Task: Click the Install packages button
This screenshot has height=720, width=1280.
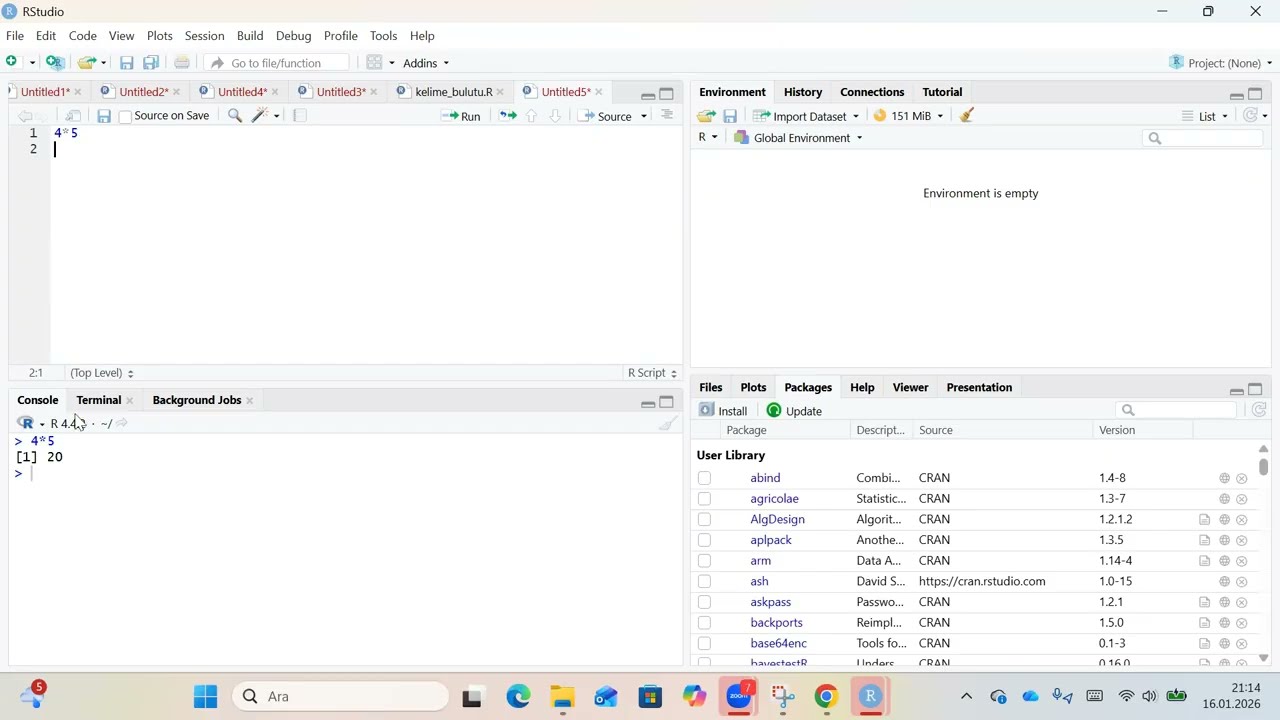Action: click(x=723, y=411)
